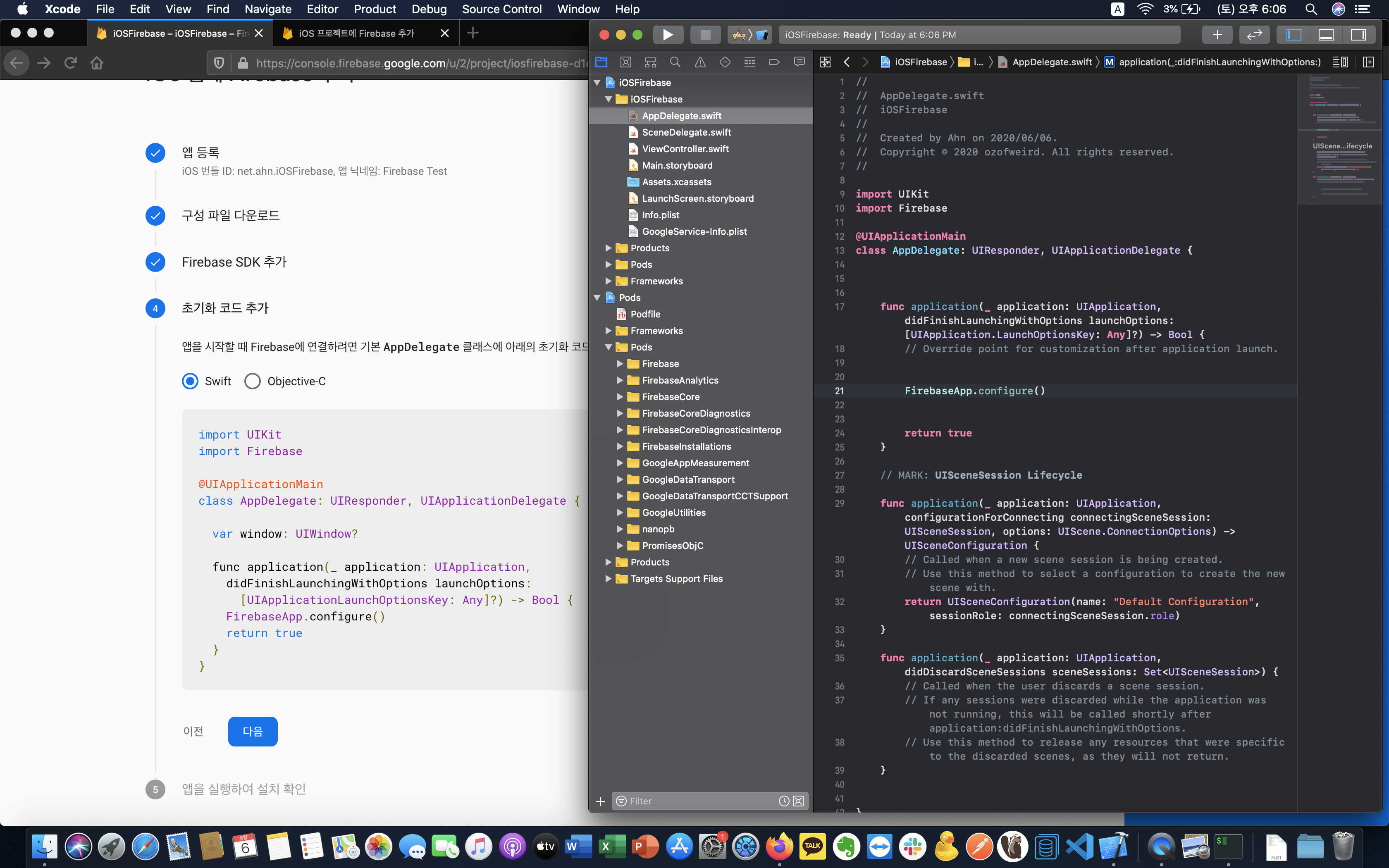Screen dimensions: 1389x868
Task: Open the Breakpoint navigator icon
Action: pos(774,62)
